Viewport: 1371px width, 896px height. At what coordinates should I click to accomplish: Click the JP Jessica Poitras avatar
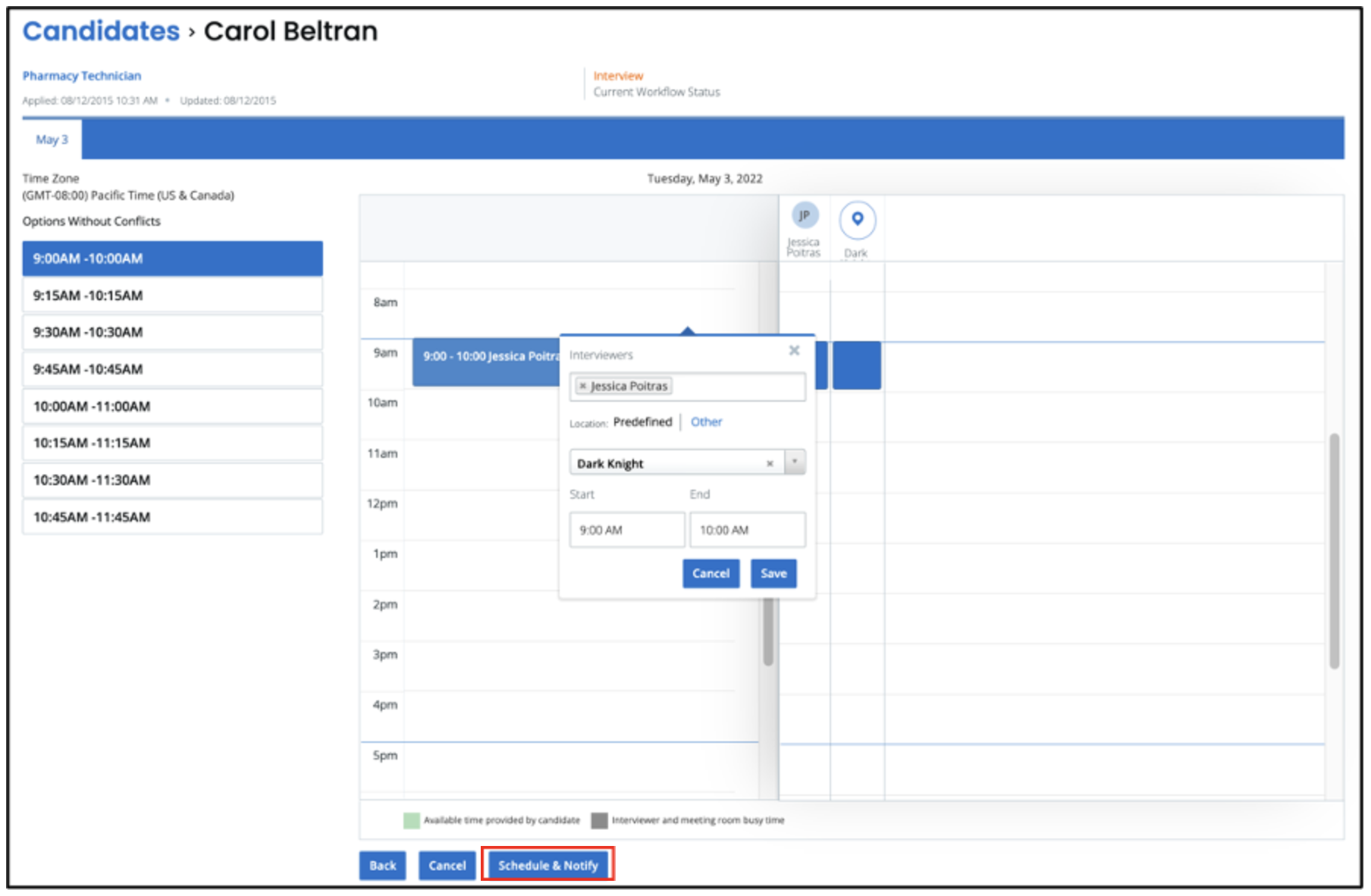pos(805,215)
